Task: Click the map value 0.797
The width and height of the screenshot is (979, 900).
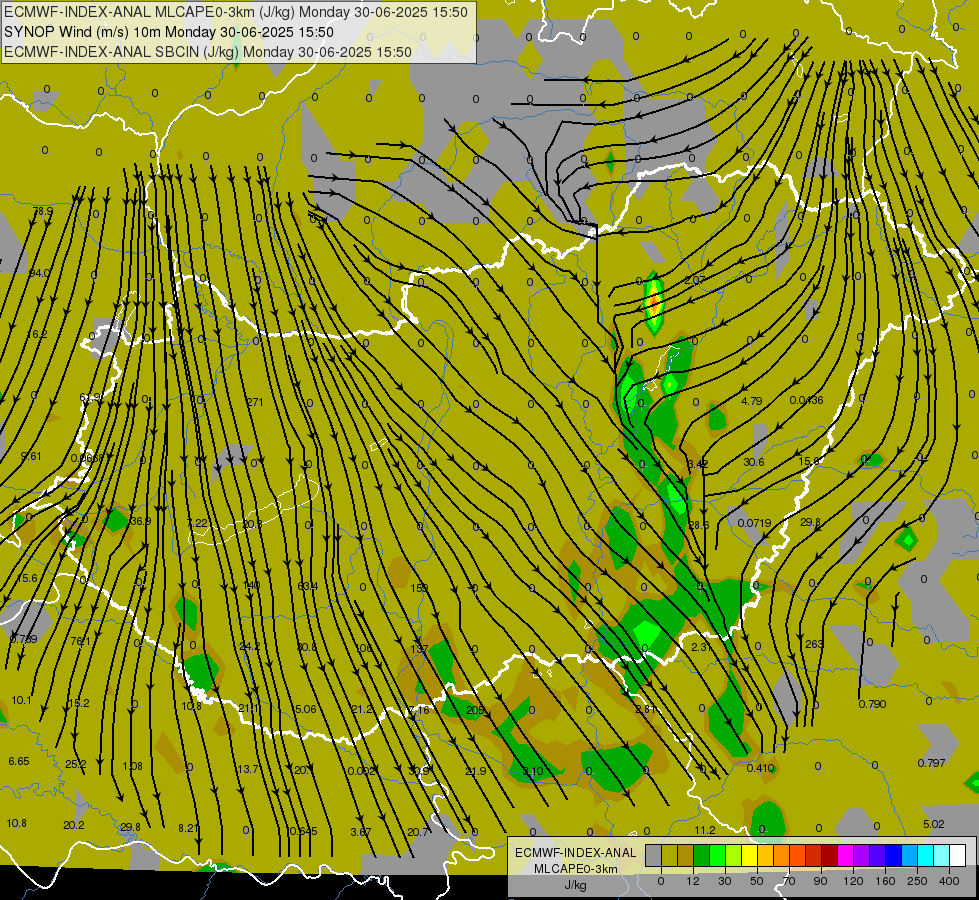Action: (932, 763)
